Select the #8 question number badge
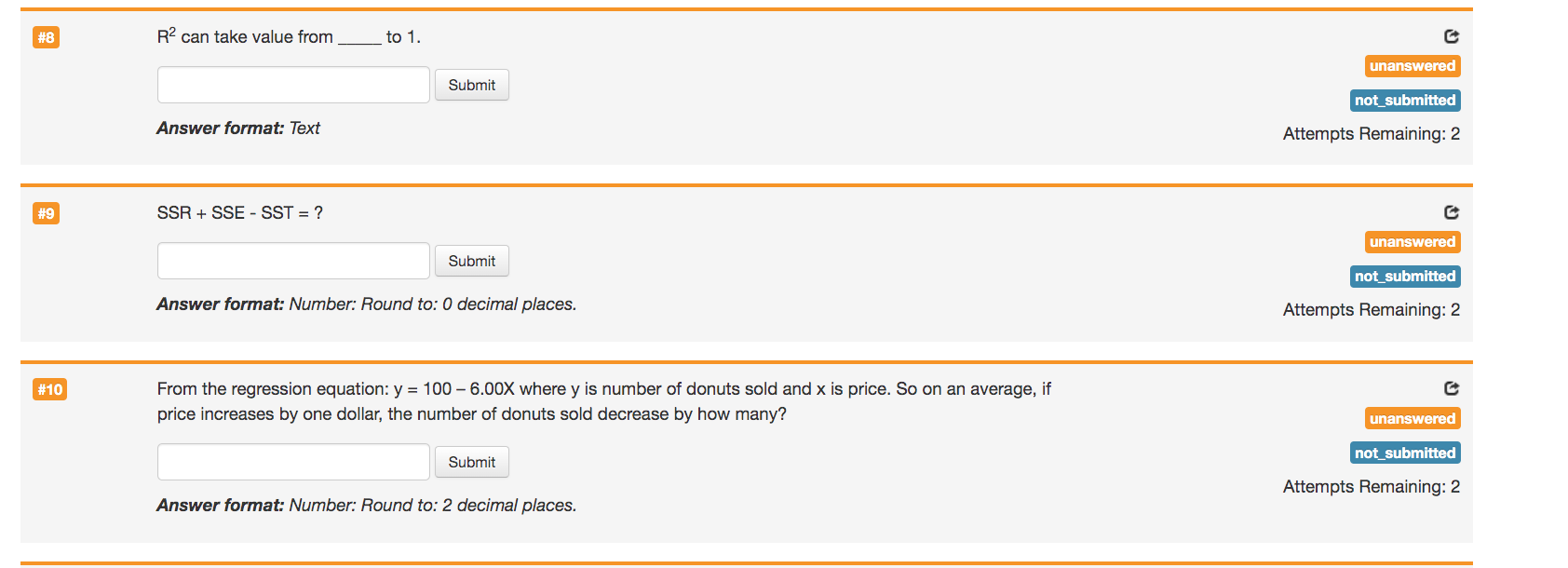 click(x=46, y=38)
